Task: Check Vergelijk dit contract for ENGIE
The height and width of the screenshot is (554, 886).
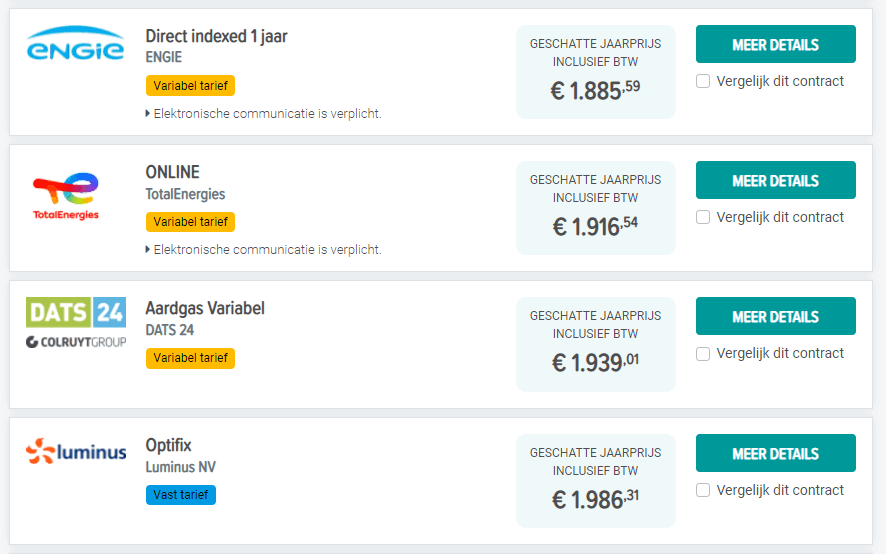Action: pos(703,81)
